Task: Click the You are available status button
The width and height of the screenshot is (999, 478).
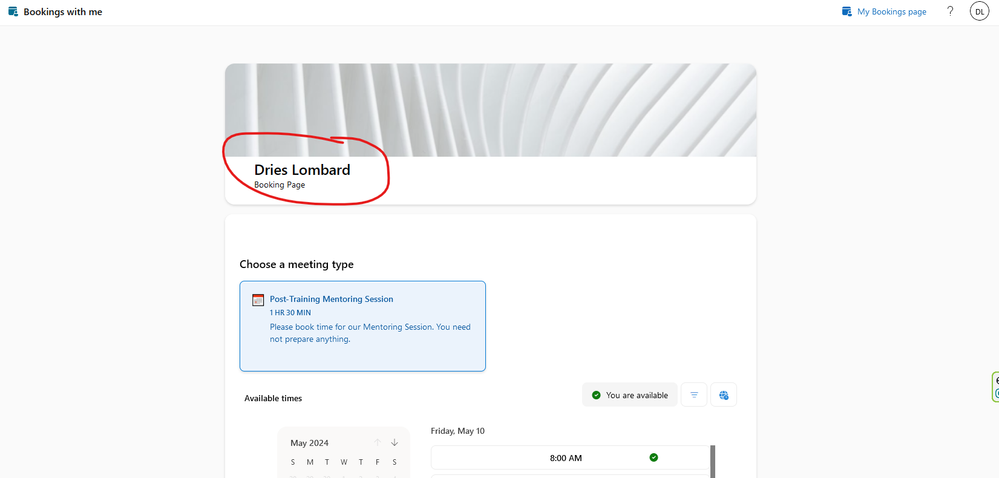Action: click(629, 395)
